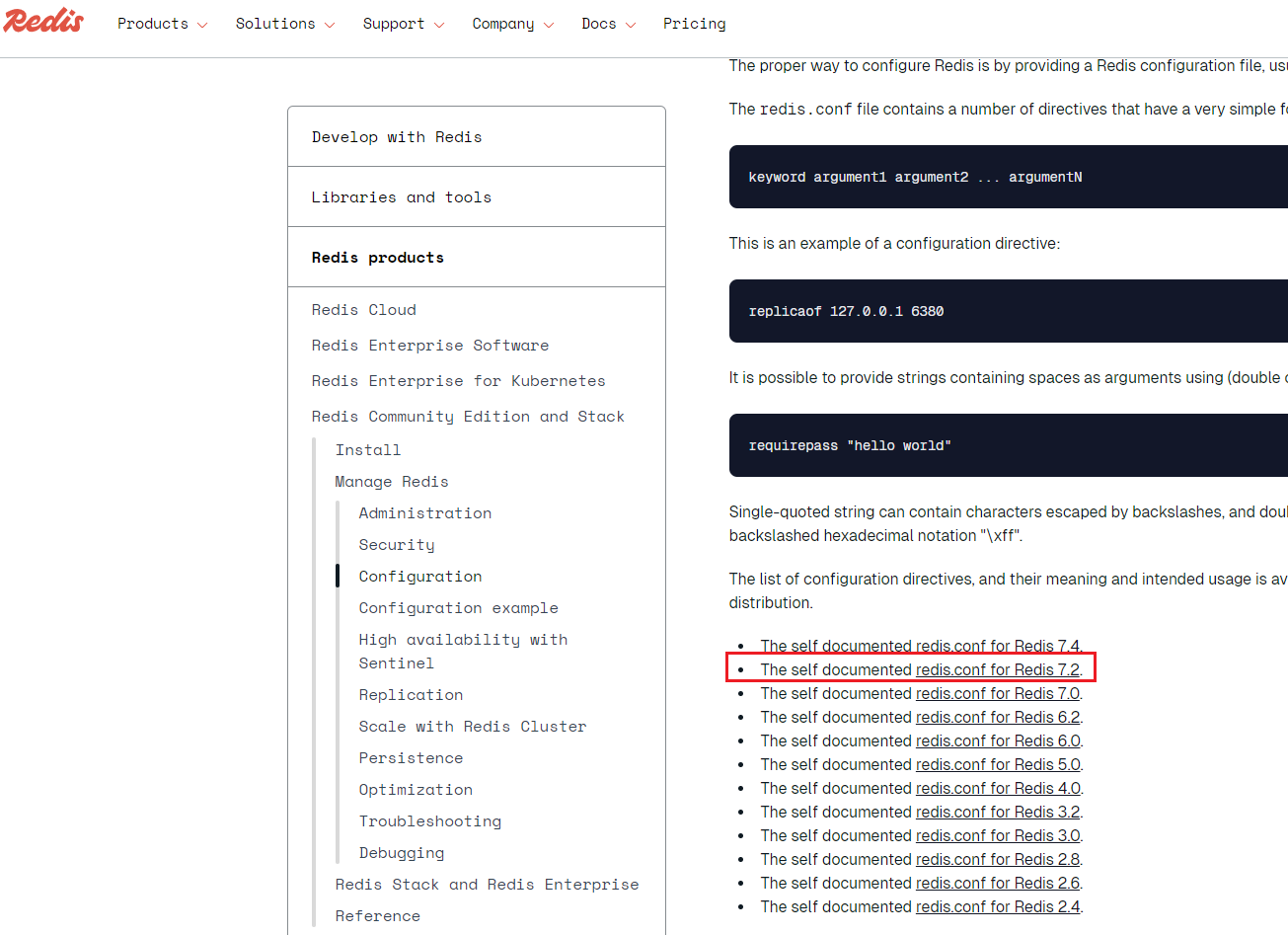Open redis.conf for Redis 2.8 link
This screenshot has width=1288, height=935.
tap(998, 859)
